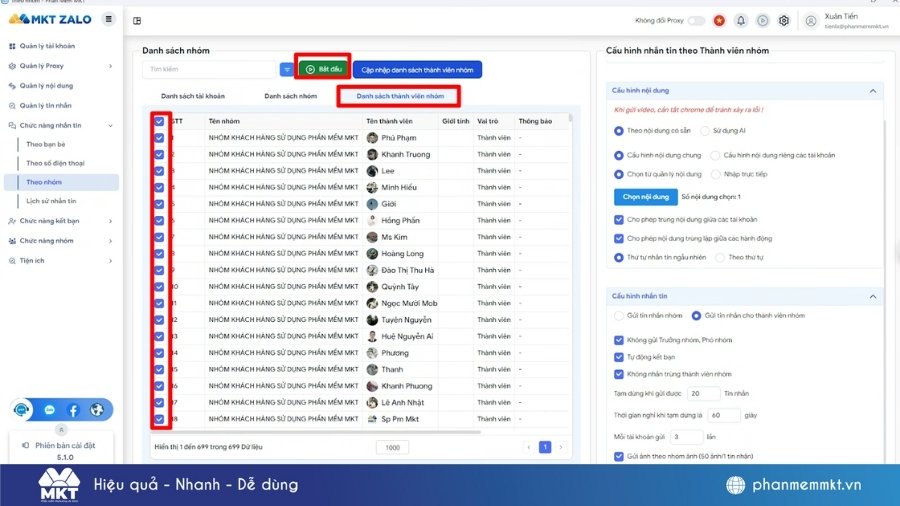Open Lịch sử nhắn tin submenu item
The height and width of the screenshot is (506, 900).
pos(51,201)
